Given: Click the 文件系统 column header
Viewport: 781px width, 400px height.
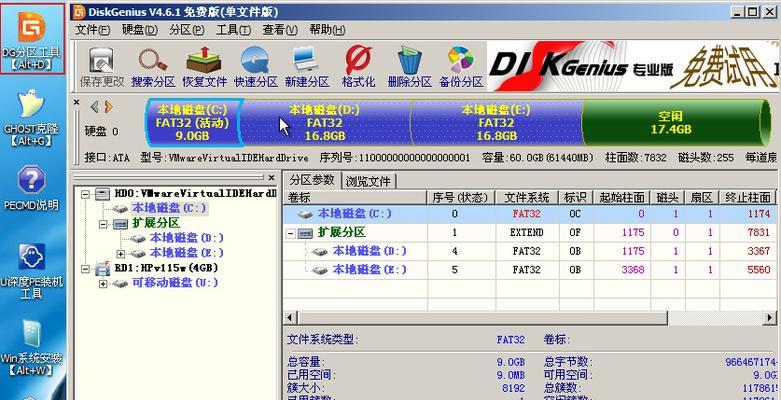Looking at the screenshot, I should (527, 198).
